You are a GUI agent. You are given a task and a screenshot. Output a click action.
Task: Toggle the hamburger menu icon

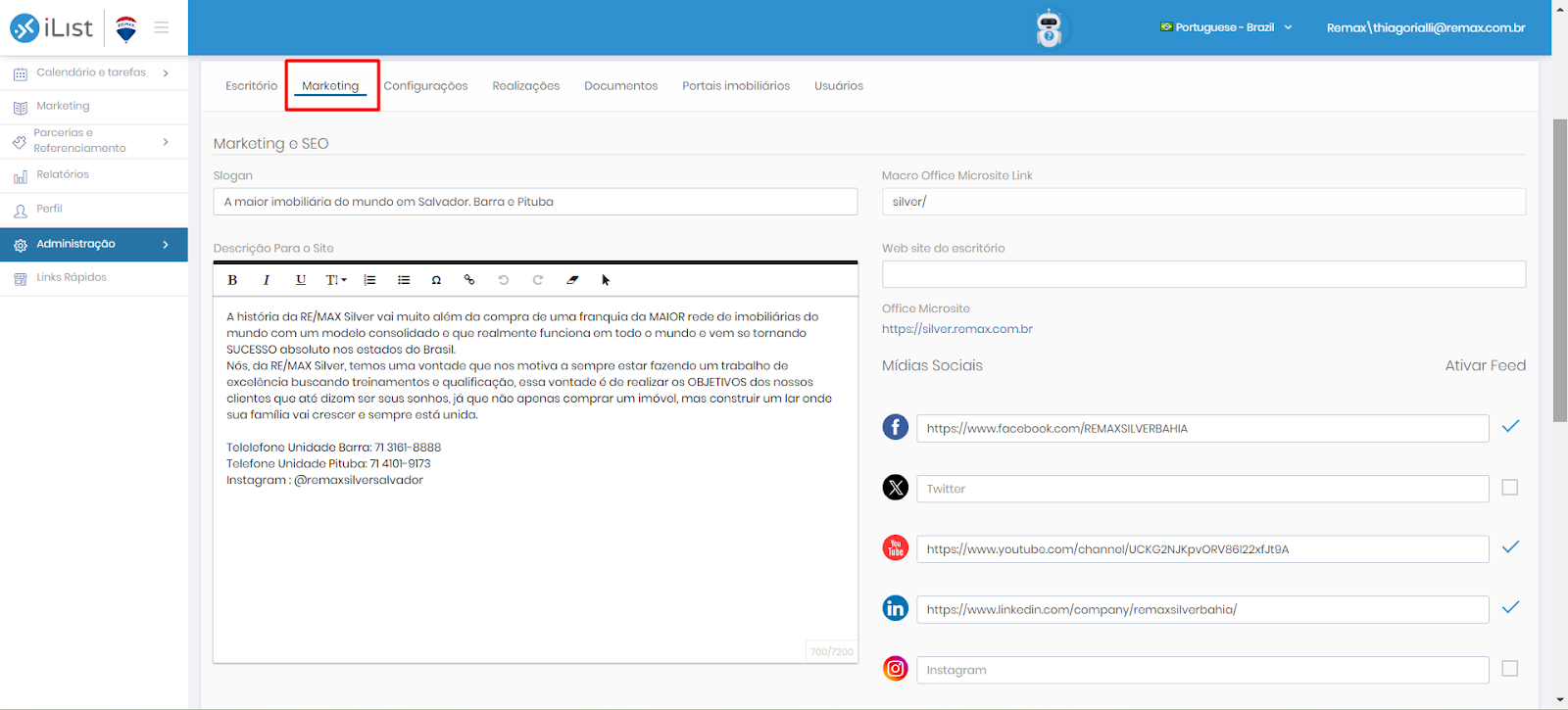click(162, 27)
